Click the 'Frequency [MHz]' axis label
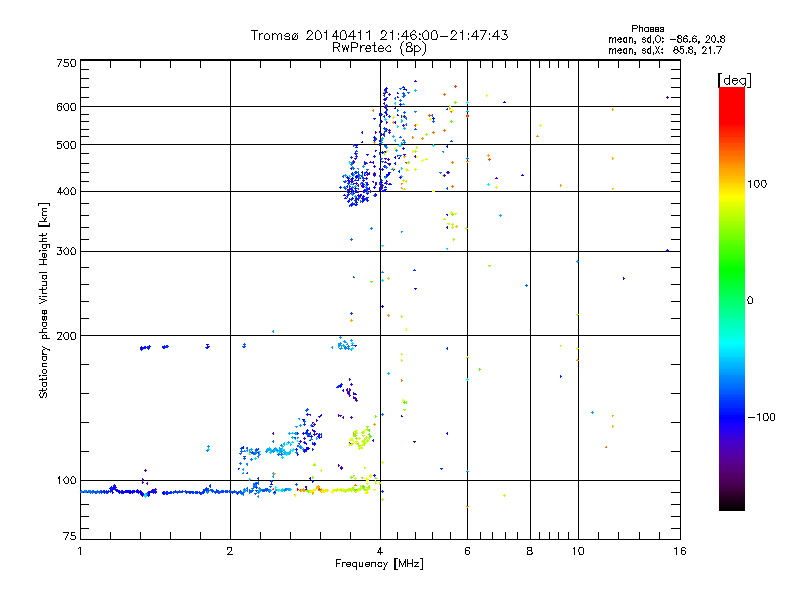The height and width of the screenshot is (600, 800). 379,564
